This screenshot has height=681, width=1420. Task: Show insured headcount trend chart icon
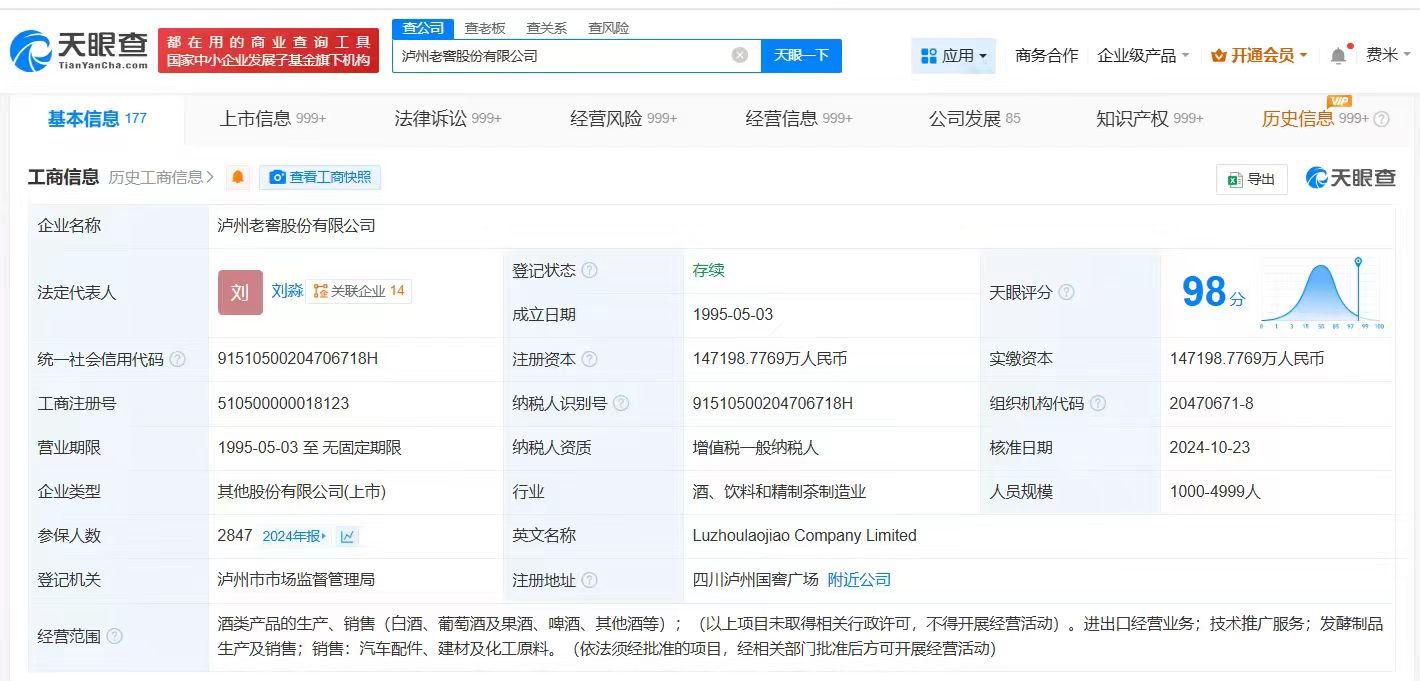point(347,536)
